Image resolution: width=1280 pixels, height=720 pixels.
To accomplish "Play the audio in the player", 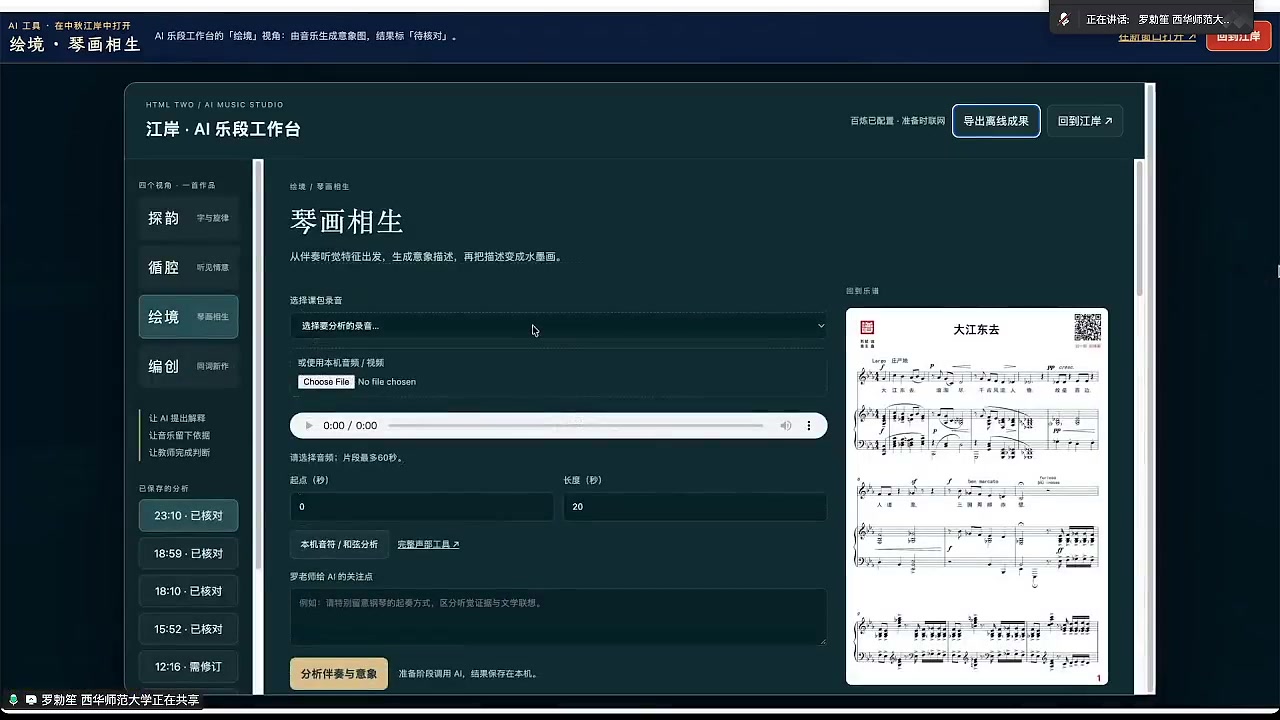I will (309, 425).
